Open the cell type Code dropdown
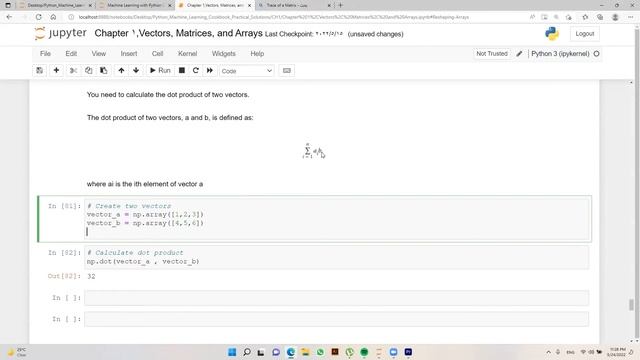The height and width of the screenshot is (360, 640). click(x=247, y=71)
